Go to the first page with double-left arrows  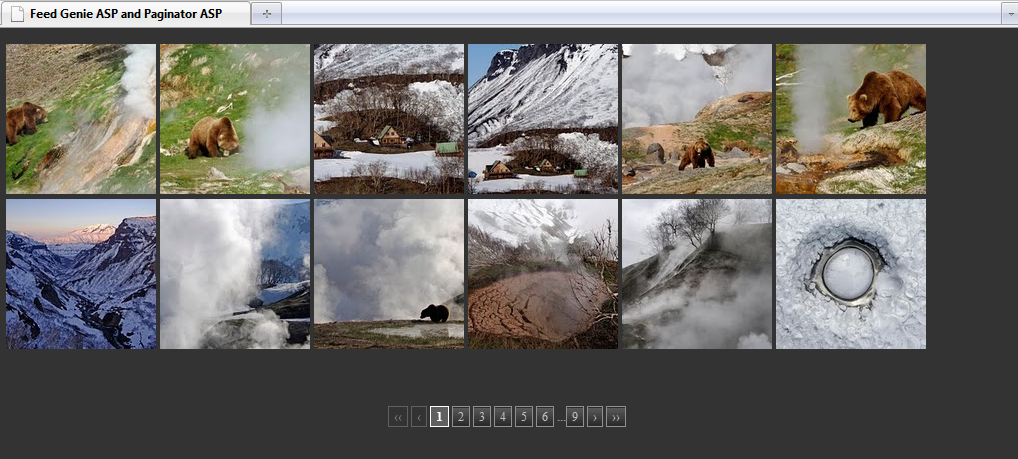pos(398,417)
